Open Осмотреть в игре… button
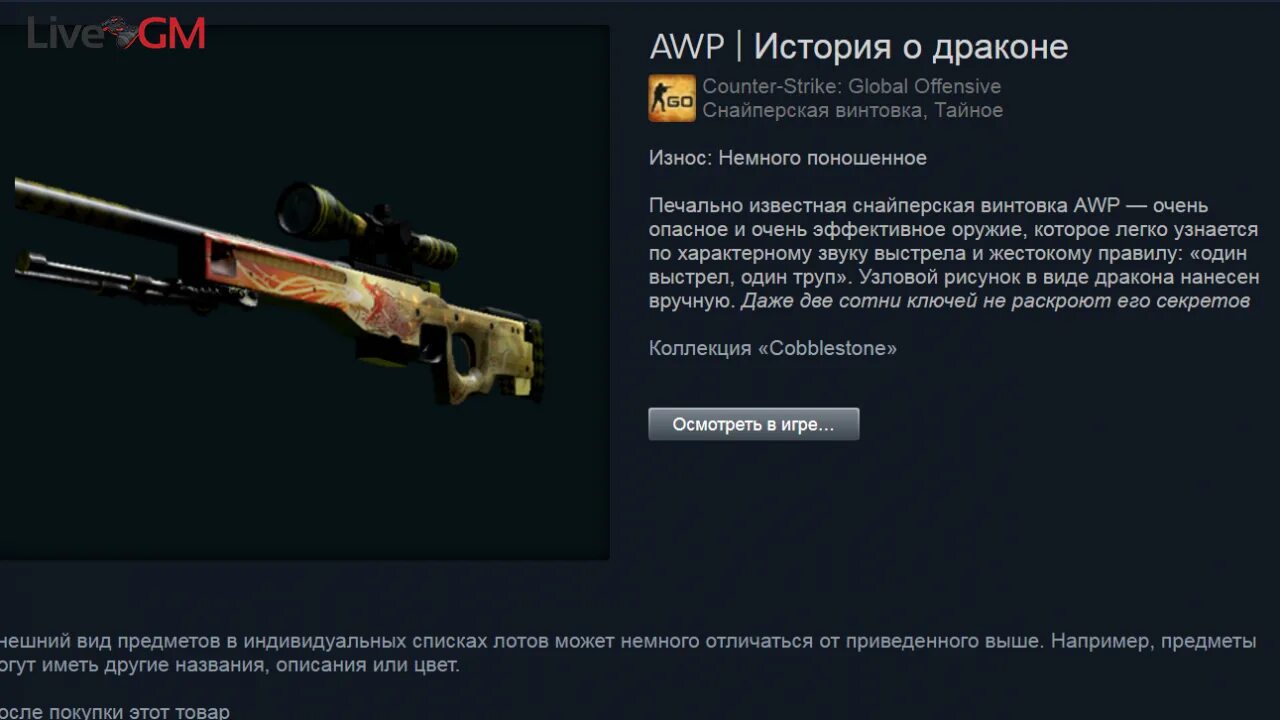Image resolution: width=1280 pixels, height=720 pixels. [754, 424]
